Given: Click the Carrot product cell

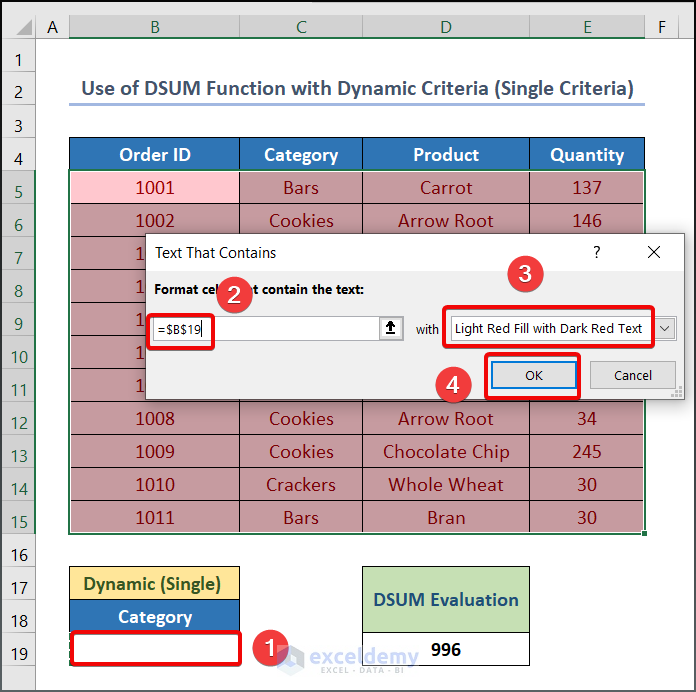Looking at the screenshot, I should click(446, 188).
